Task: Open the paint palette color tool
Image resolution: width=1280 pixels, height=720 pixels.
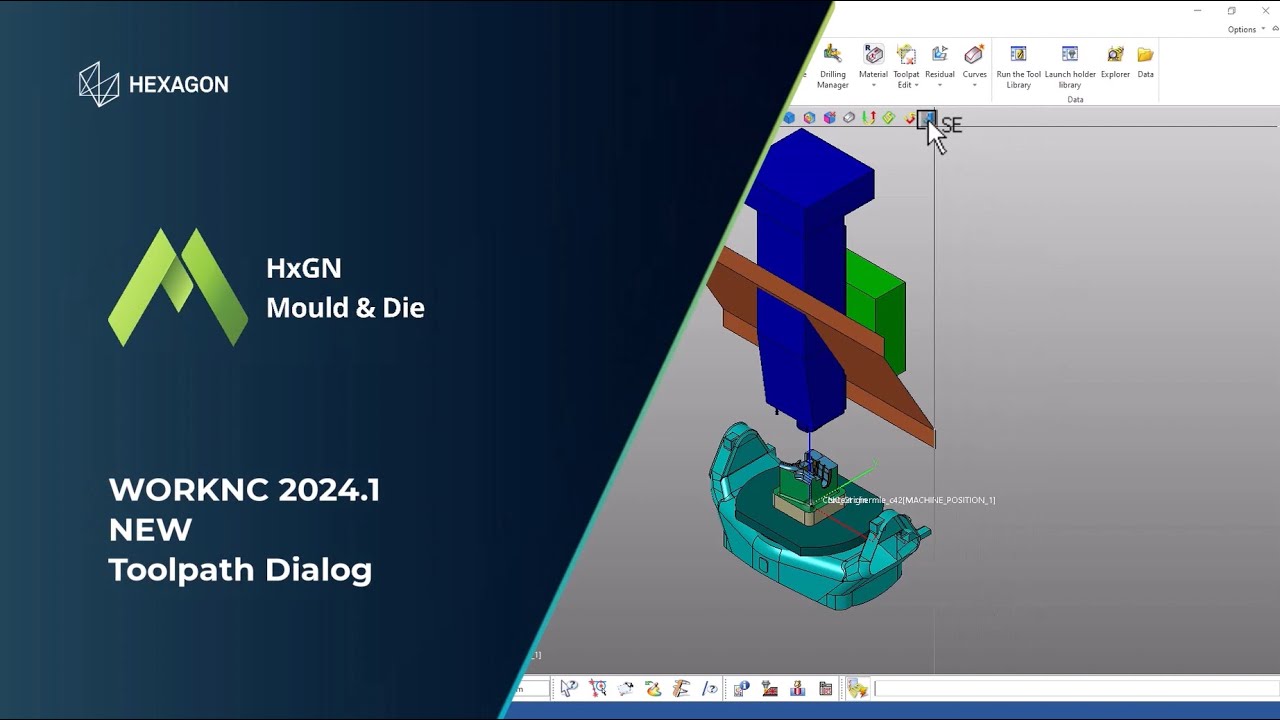Action: click(653, 688)
